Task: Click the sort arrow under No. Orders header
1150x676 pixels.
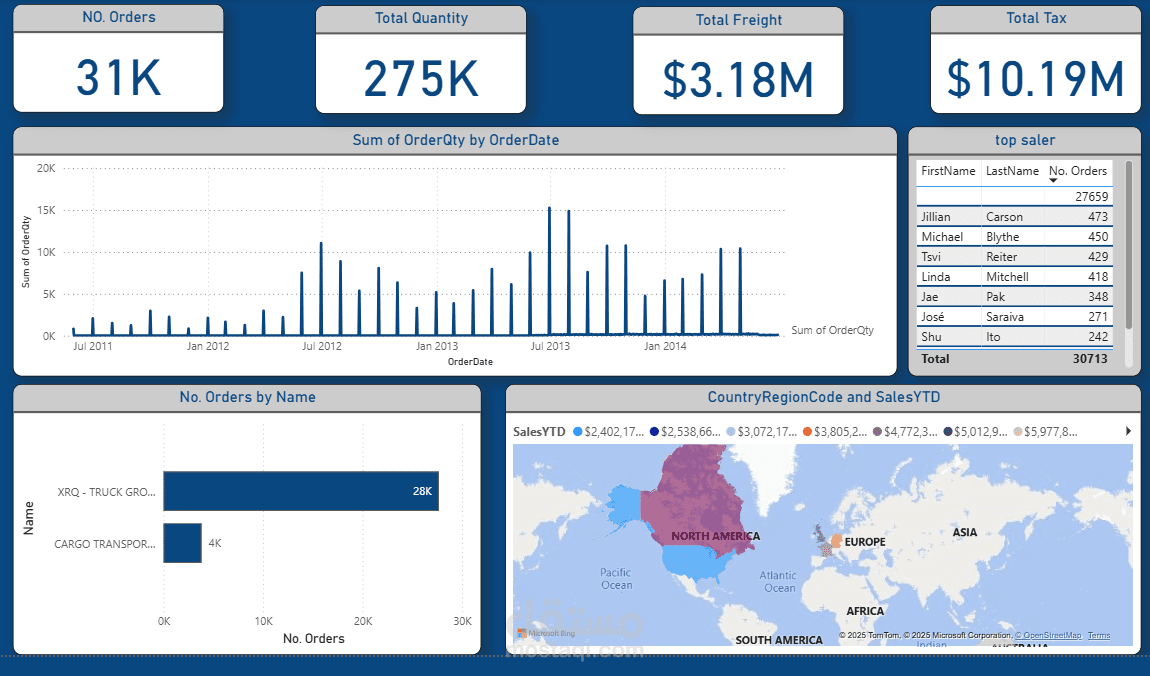Action: (1053, 181)
